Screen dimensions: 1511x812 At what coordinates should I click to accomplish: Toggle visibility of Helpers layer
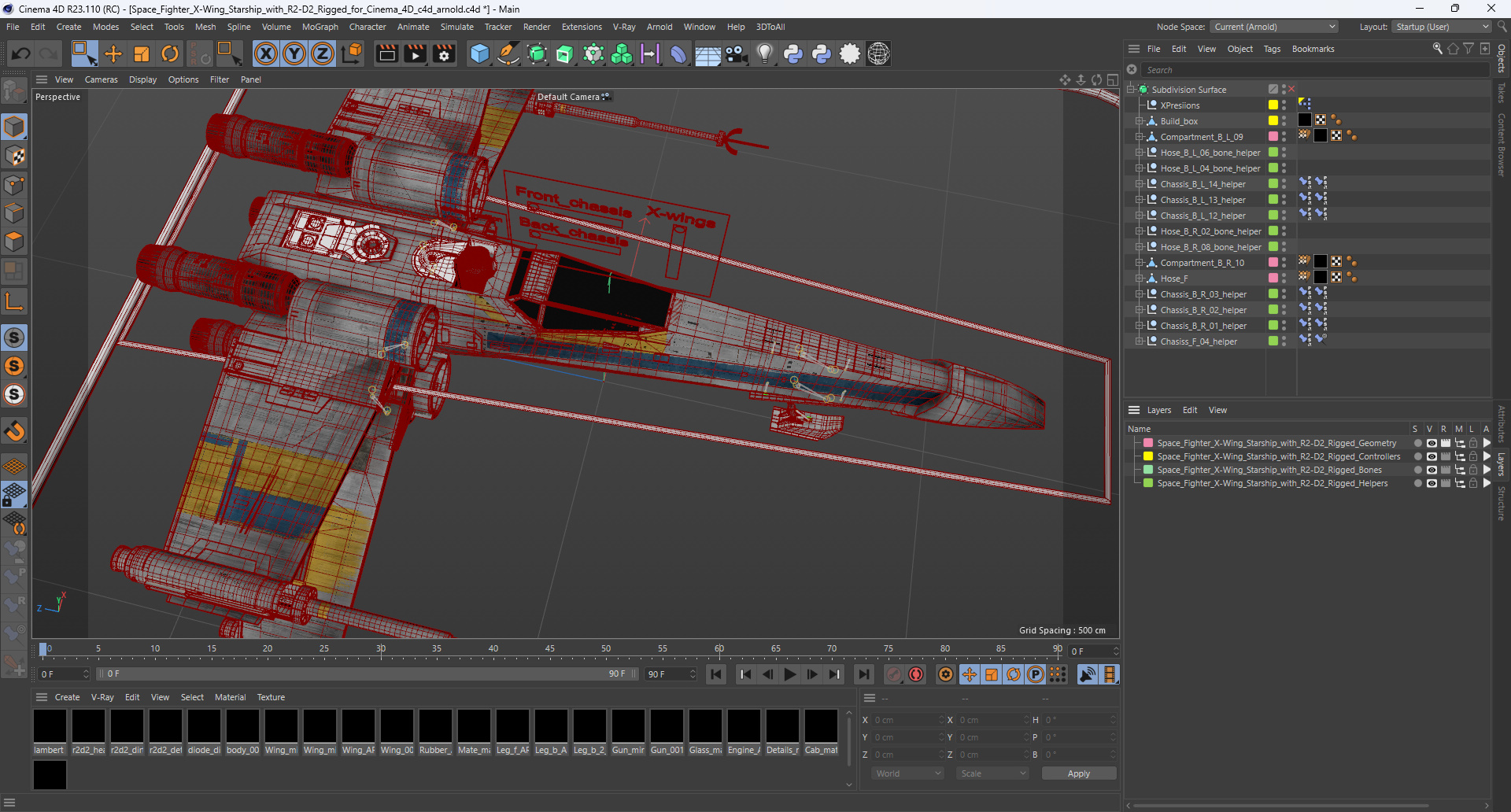pyautogui.click(x=1431, y=483)
